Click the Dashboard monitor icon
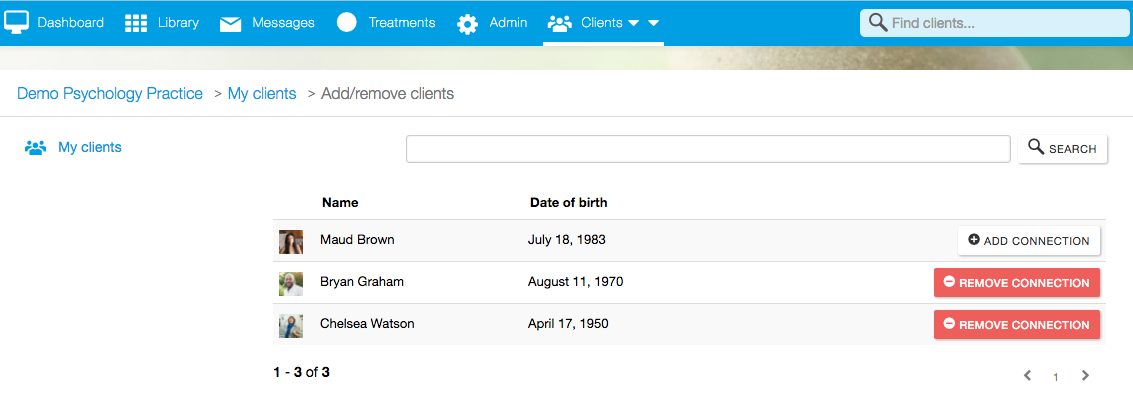The height and width of the screenshot is (403, 1133). coord(17,22)
